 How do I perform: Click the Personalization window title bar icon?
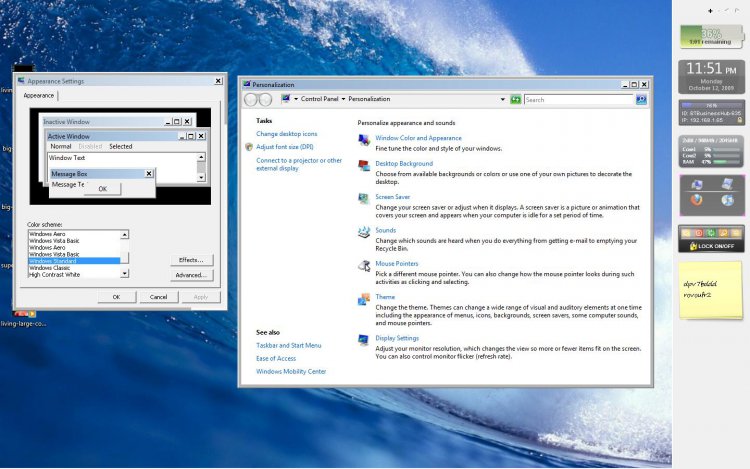(247, 84)
